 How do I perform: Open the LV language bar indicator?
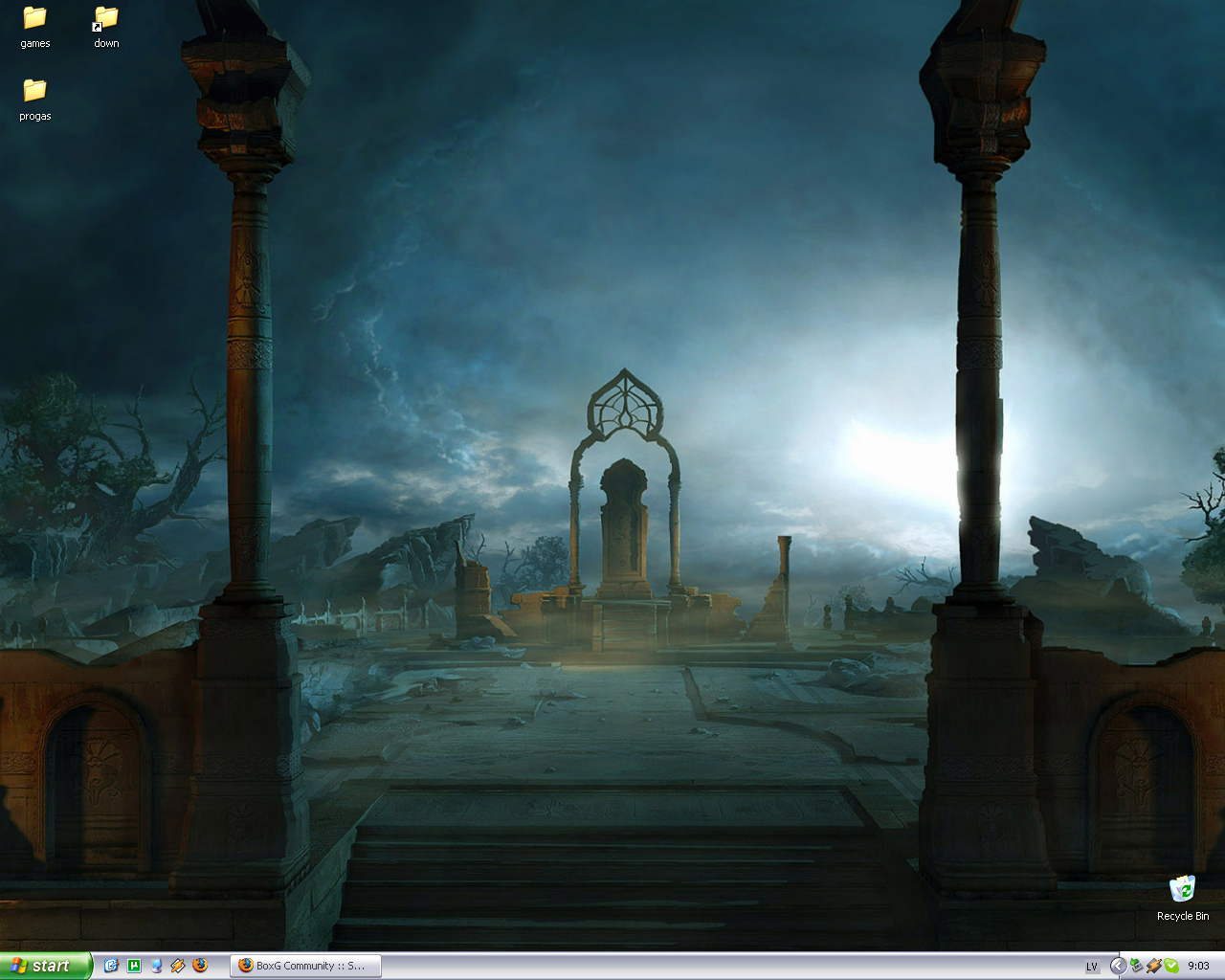pos(1091,967)
